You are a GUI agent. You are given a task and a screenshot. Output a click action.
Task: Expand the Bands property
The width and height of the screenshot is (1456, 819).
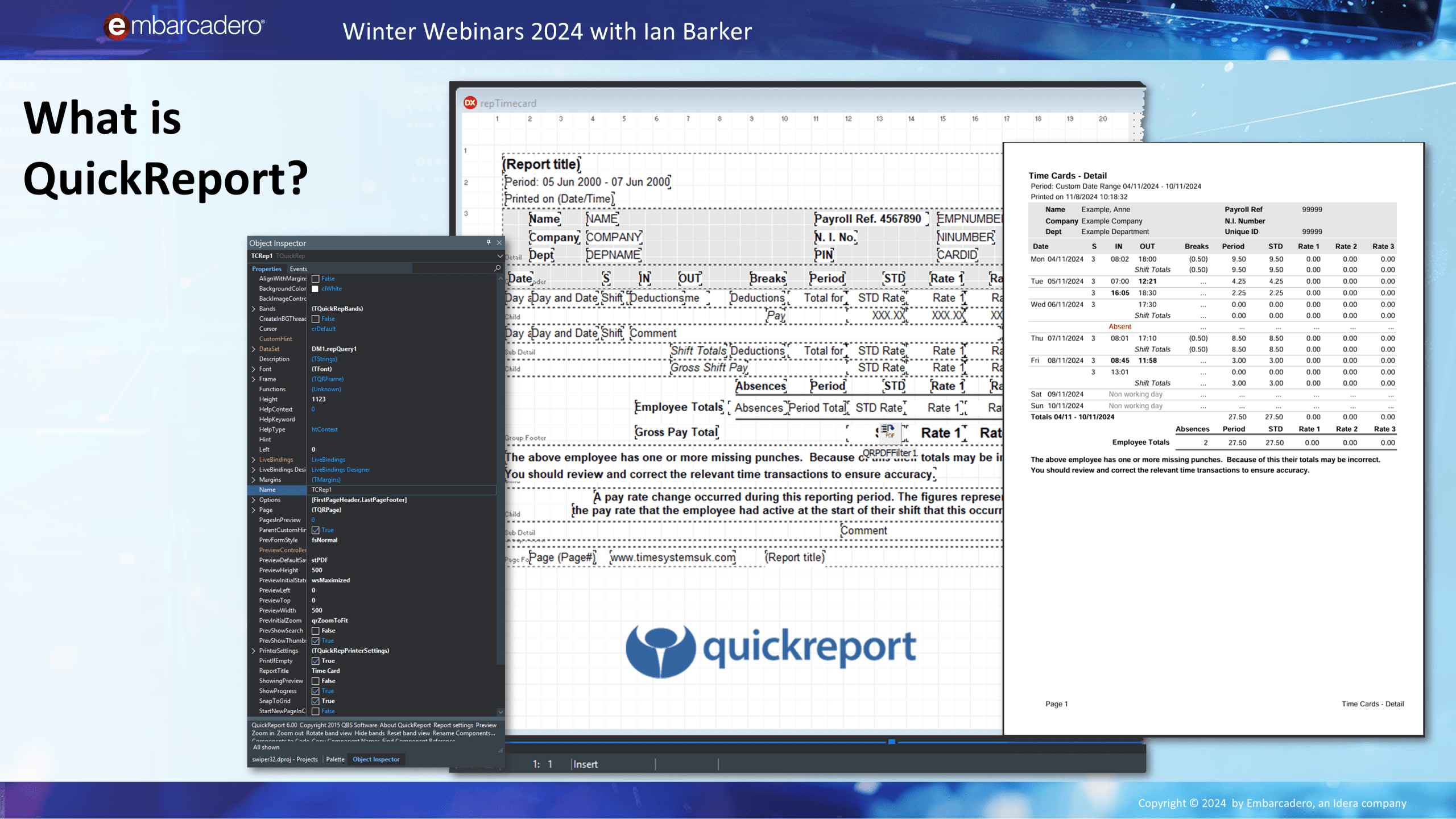click(x=254, y=309)
